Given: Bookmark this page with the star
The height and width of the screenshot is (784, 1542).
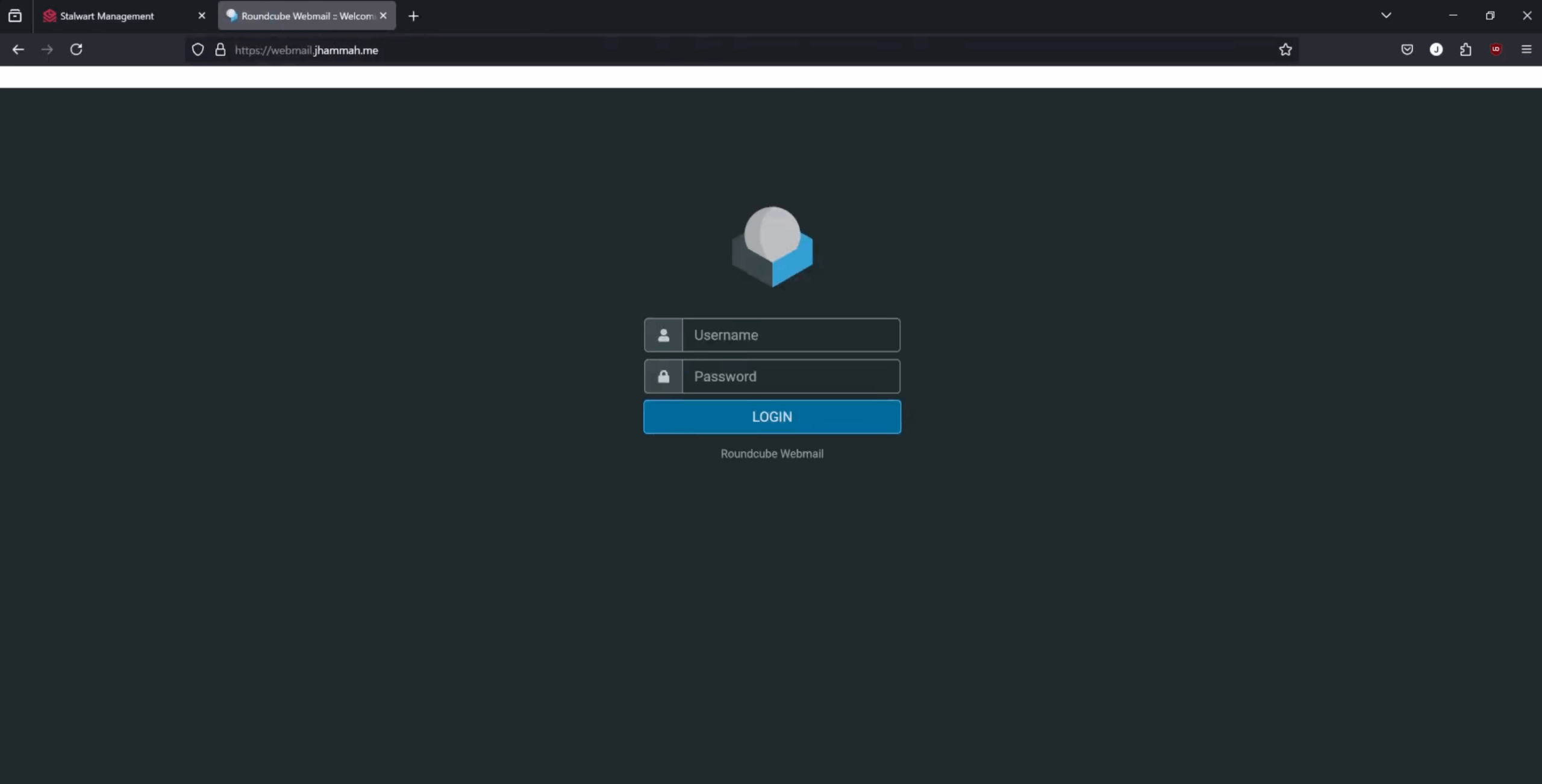Looking at the screenshot, I should point(1285,50).
